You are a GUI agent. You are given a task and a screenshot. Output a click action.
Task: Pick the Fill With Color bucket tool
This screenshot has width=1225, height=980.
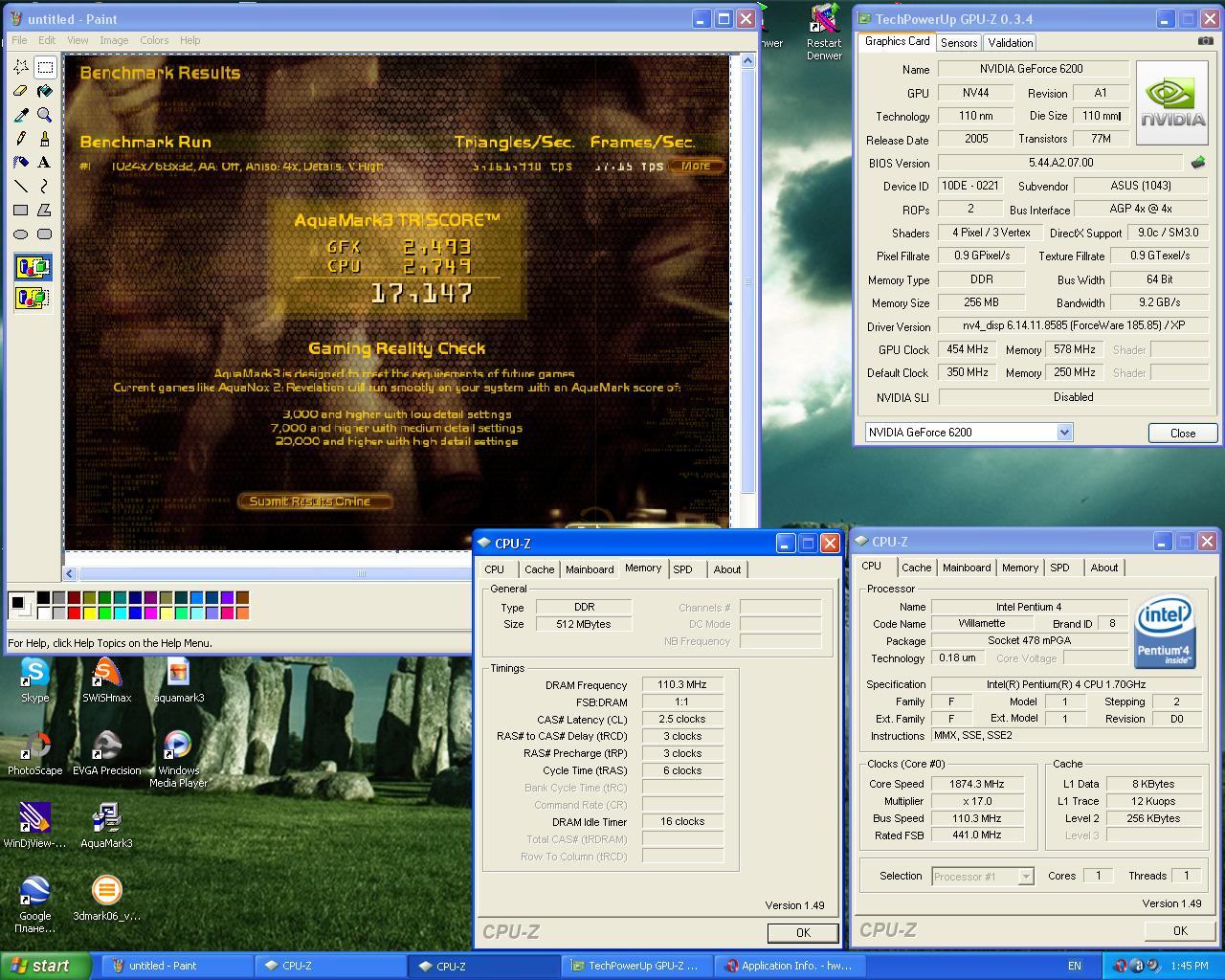click(45, 91)
